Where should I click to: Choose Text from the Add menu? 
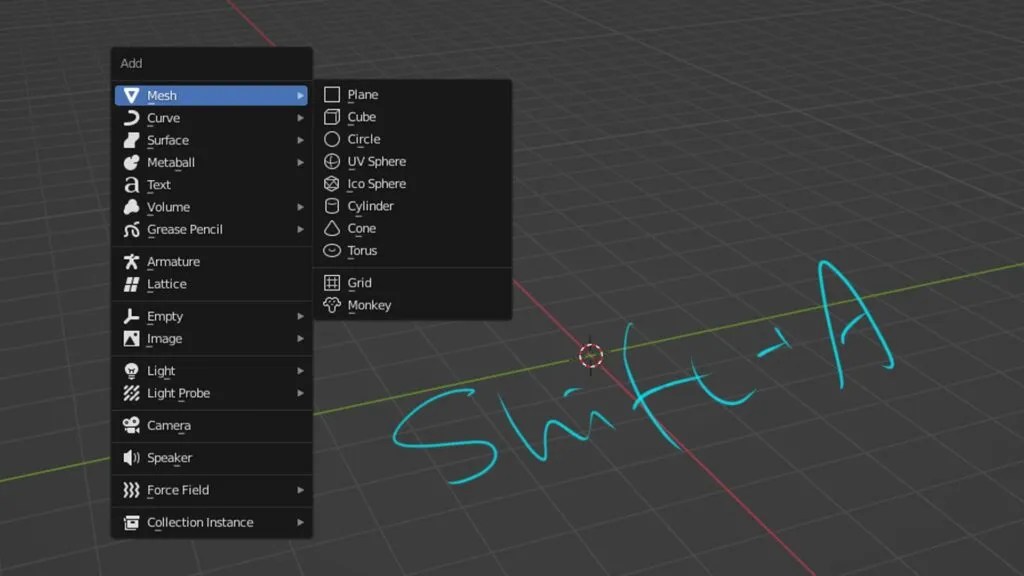(x=157, y=184)
